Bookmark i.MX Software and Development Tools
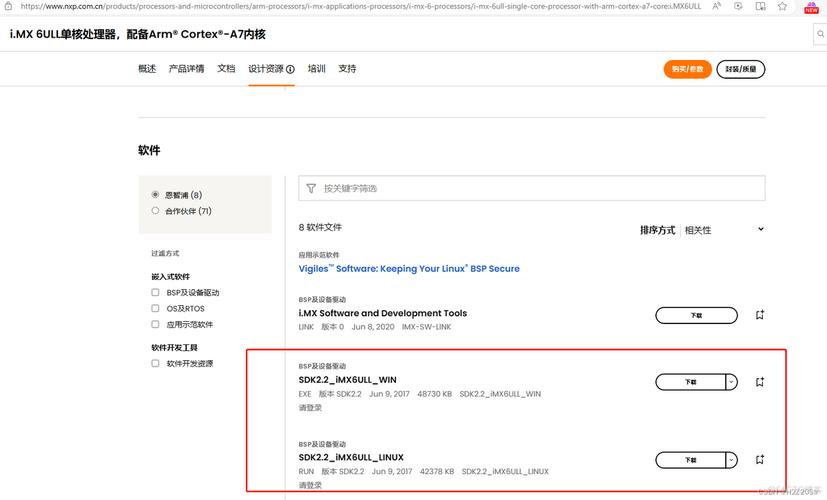Screen dimensions: 827x500 [759, 315]
